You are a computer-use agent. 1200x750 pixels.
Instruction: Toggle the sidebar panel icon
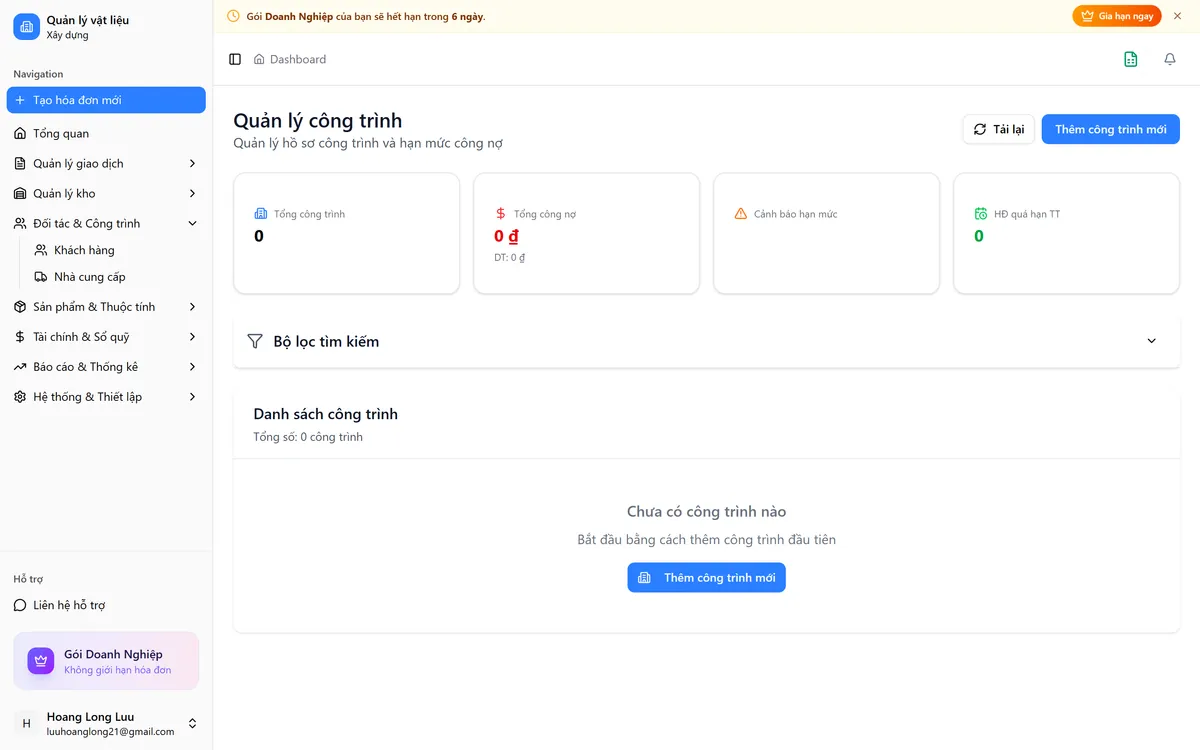(235, 59)
